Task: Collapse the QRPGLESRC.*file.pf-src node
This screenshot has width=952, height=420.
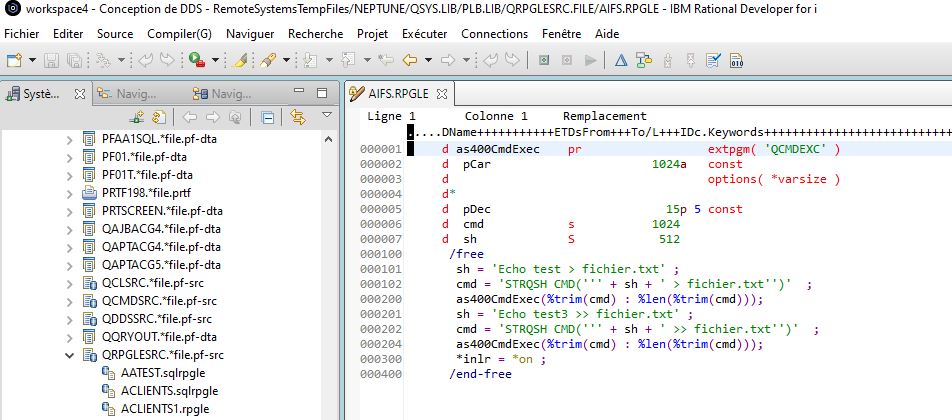Action: point(69,355)
